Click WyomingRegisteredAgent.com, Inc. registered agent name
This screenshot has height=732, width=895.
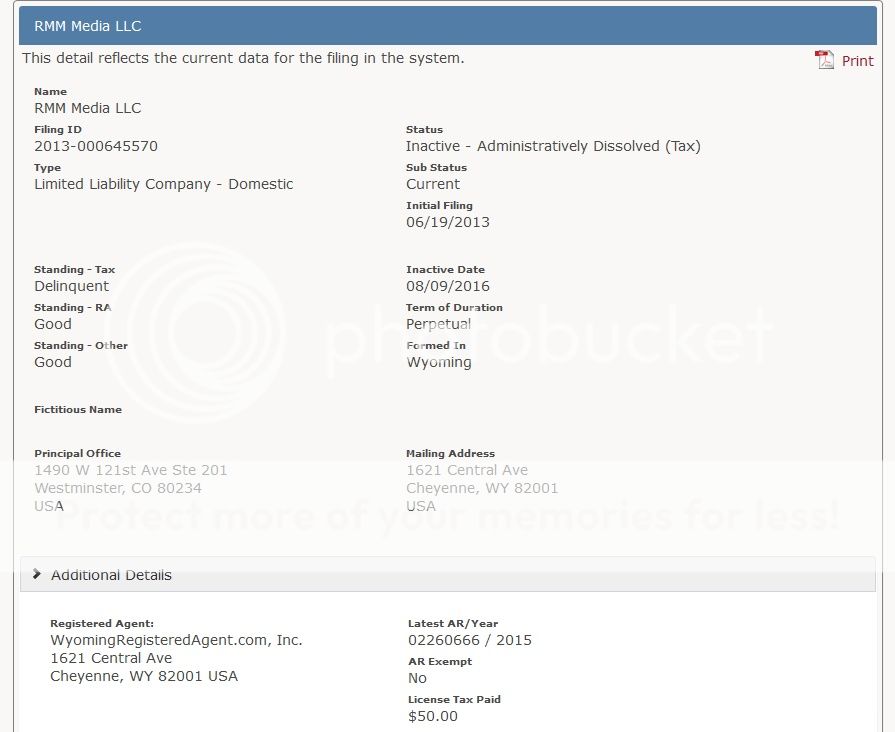176,640
